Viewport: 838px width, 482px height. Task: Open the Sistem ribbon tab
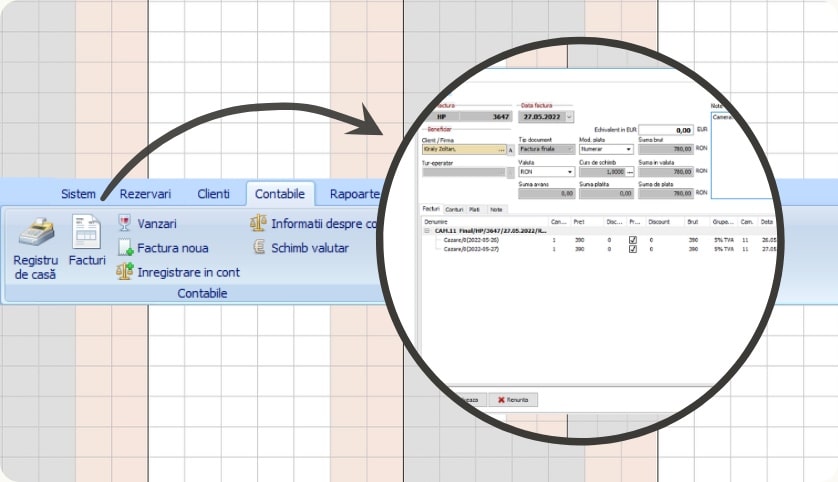(x=79, y=194)
